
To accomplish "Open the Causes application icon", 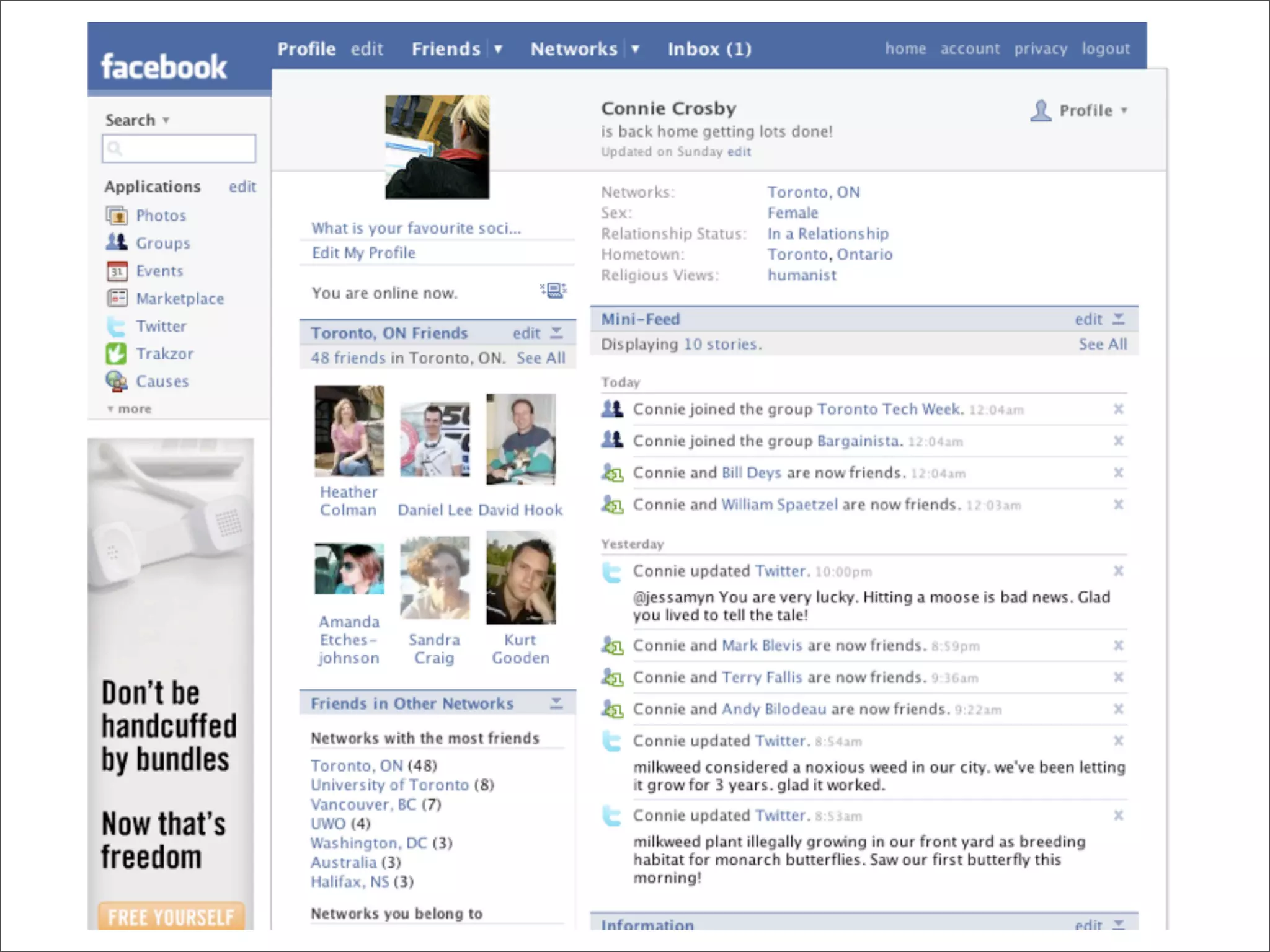I will tap(117, 381).
